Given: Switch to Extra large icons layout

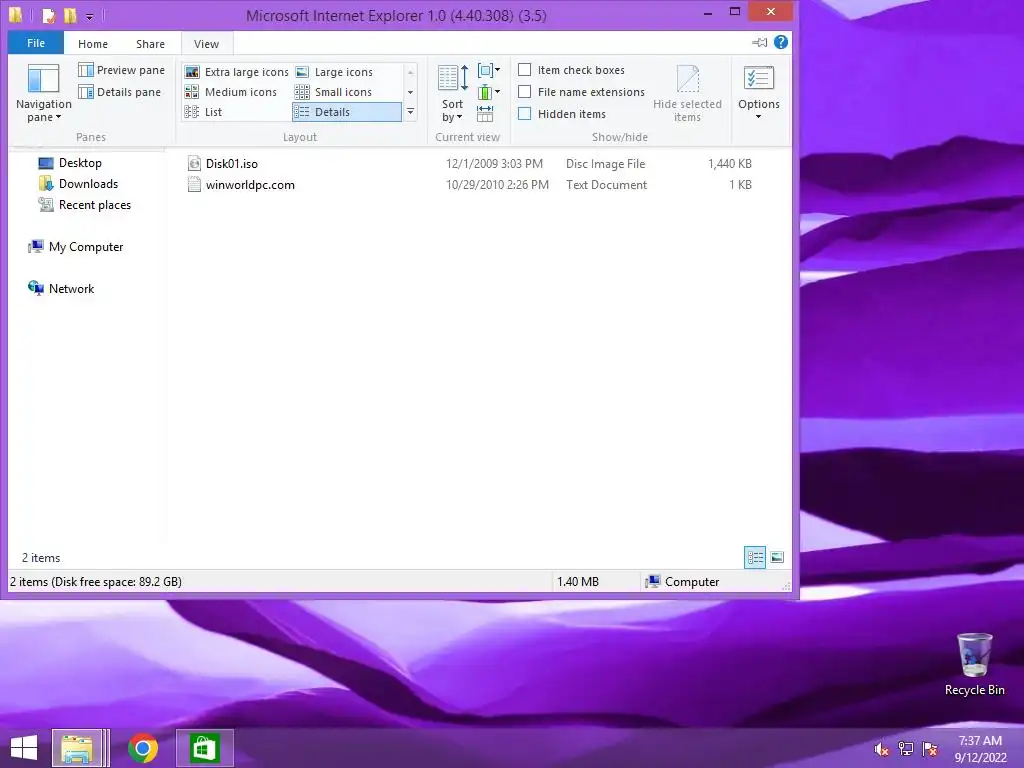Looking at the screenshot, I should coord(236,72).
